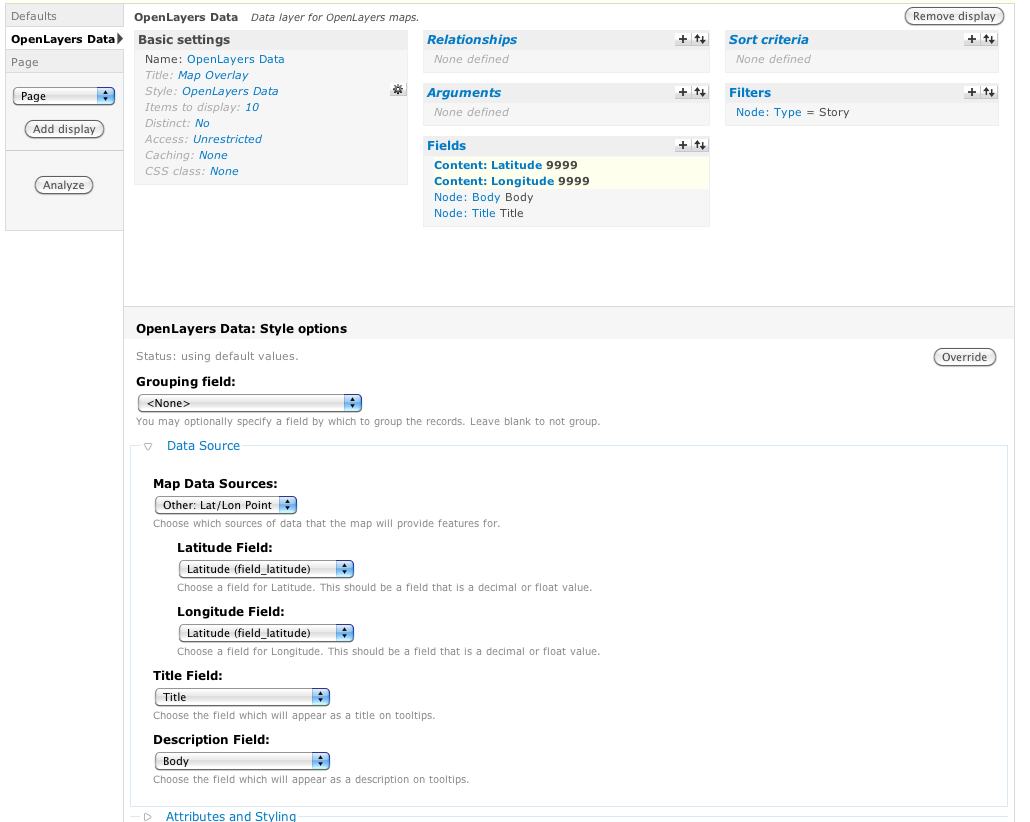Edit the Name value OpenLayers Data
The width and height of the screenshot is (1030, 822).
coord(236,59)
